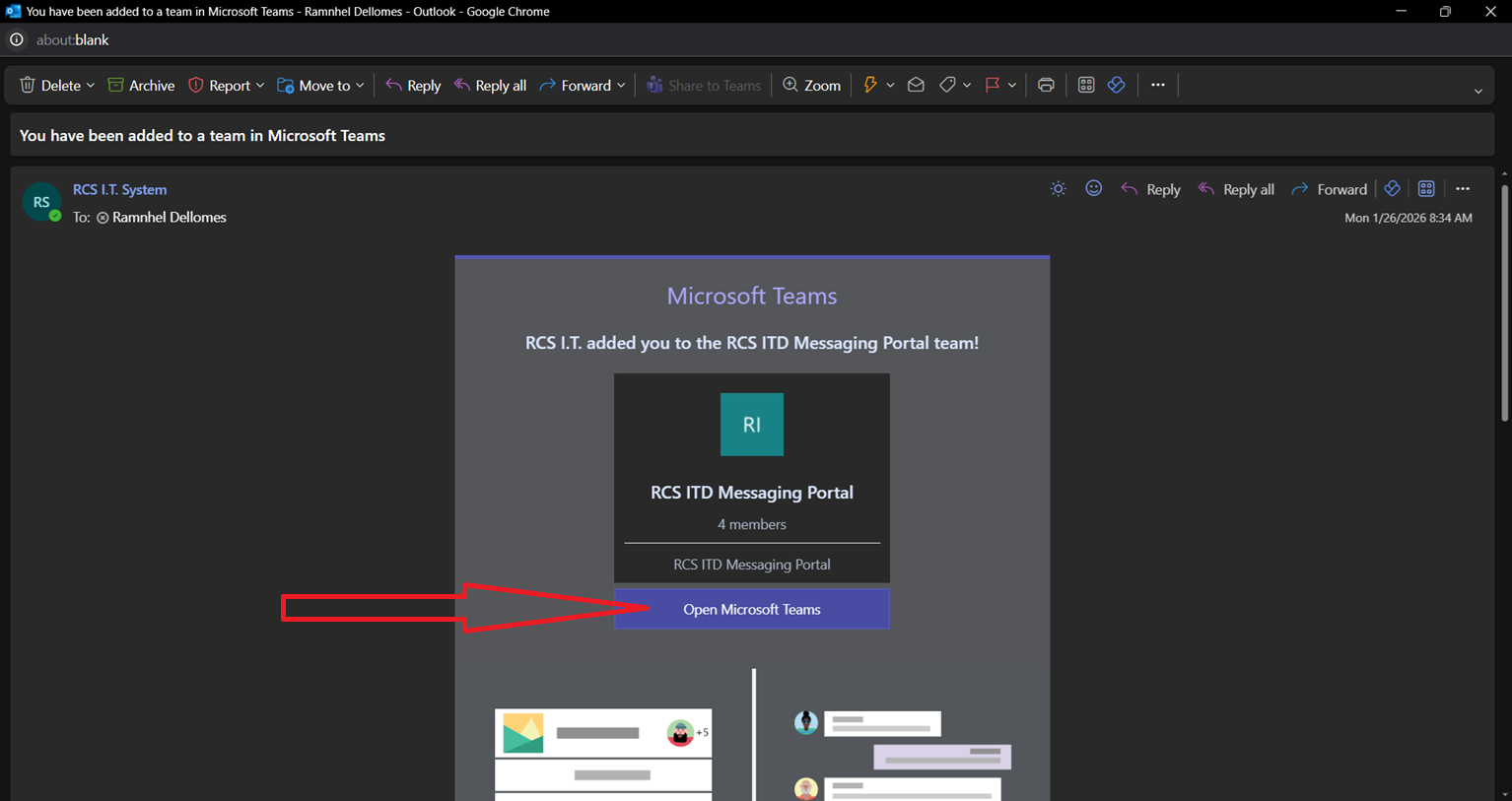
Task: Click the RI team avatar tile
Action: click(752, 425)
